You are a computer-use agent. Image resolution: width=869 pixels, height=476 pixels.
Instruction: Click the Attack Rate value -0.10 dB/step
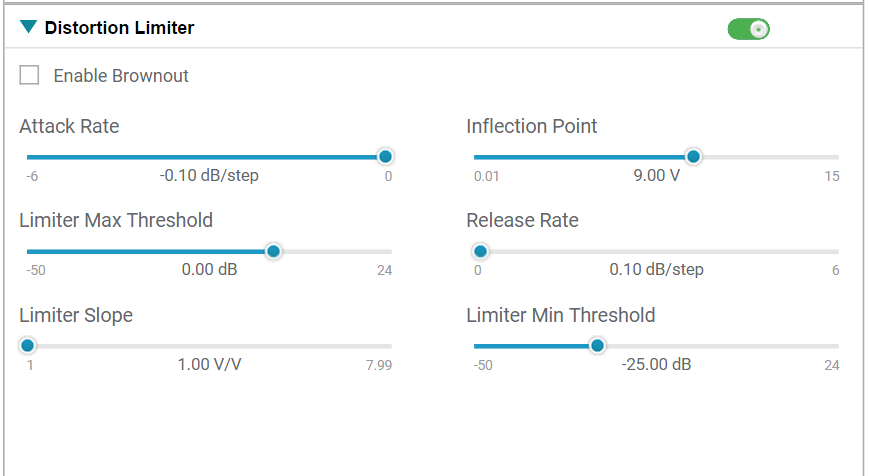pos(209,176)
